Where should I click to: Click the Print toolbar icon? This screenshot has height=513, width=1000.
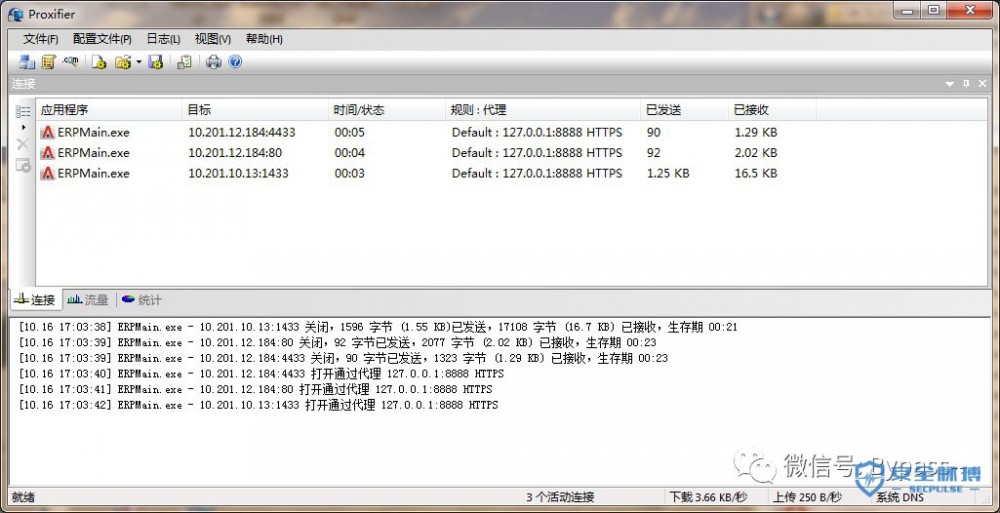tap(214, 62)
